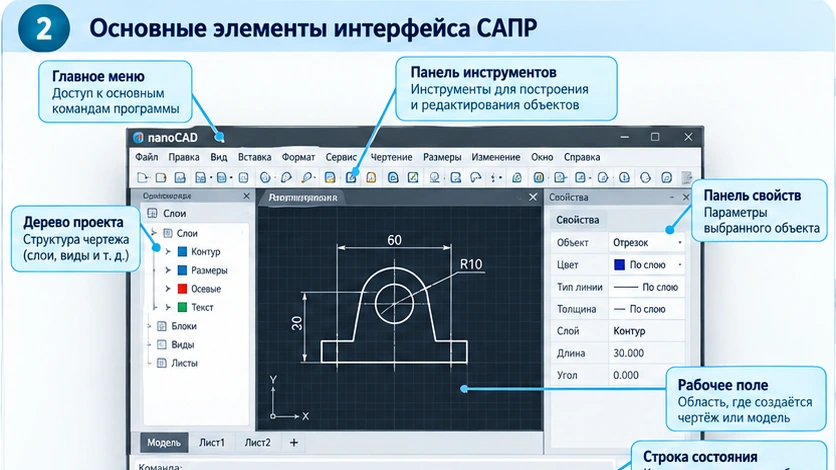Click the blue Цвет swatch in properties
Image resolution: width=836 pixels, height=470 pixels.
620,265
